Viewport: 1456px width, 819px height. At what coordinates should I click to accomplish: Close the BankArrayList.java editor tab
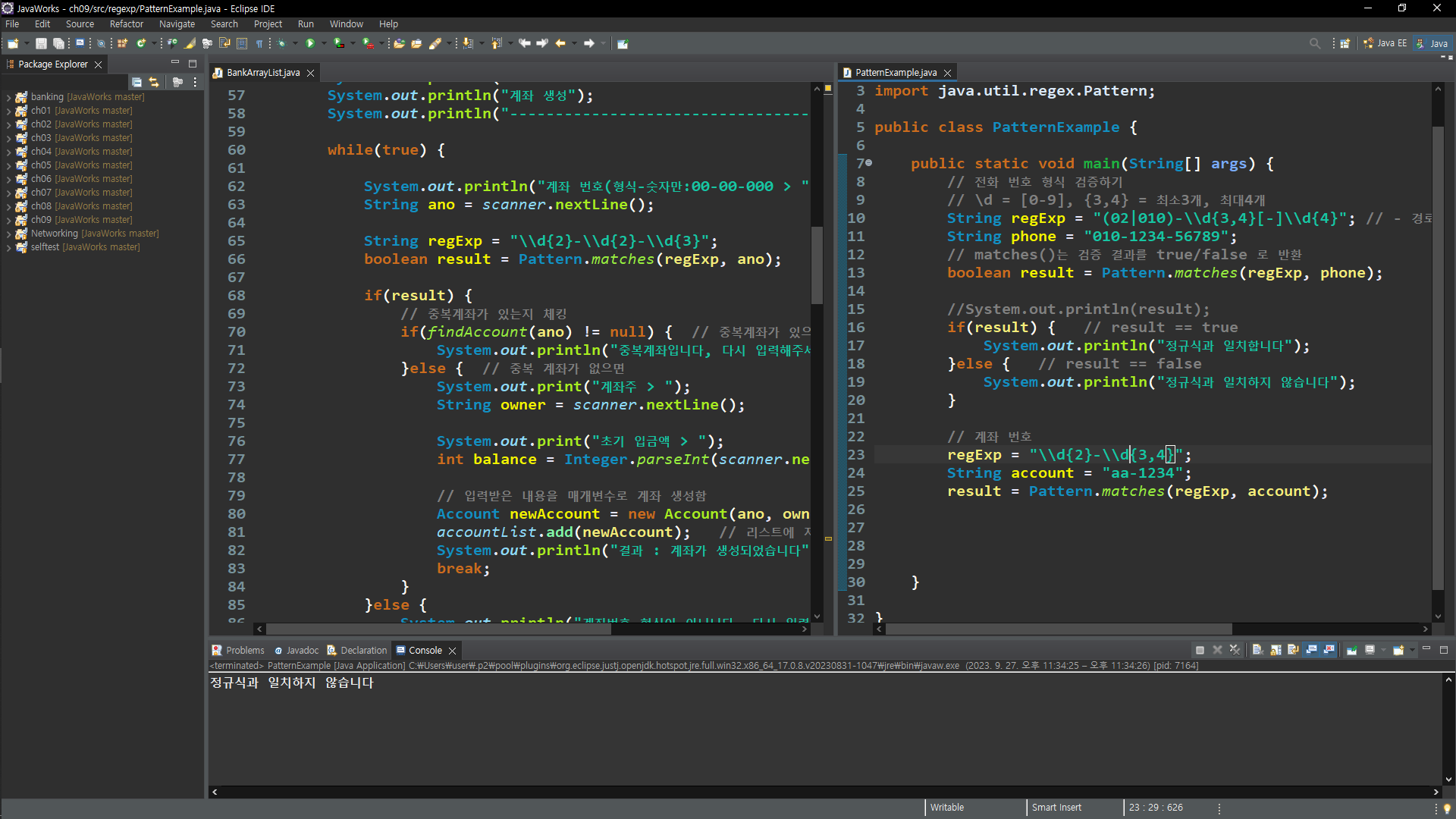pos(310,73)
